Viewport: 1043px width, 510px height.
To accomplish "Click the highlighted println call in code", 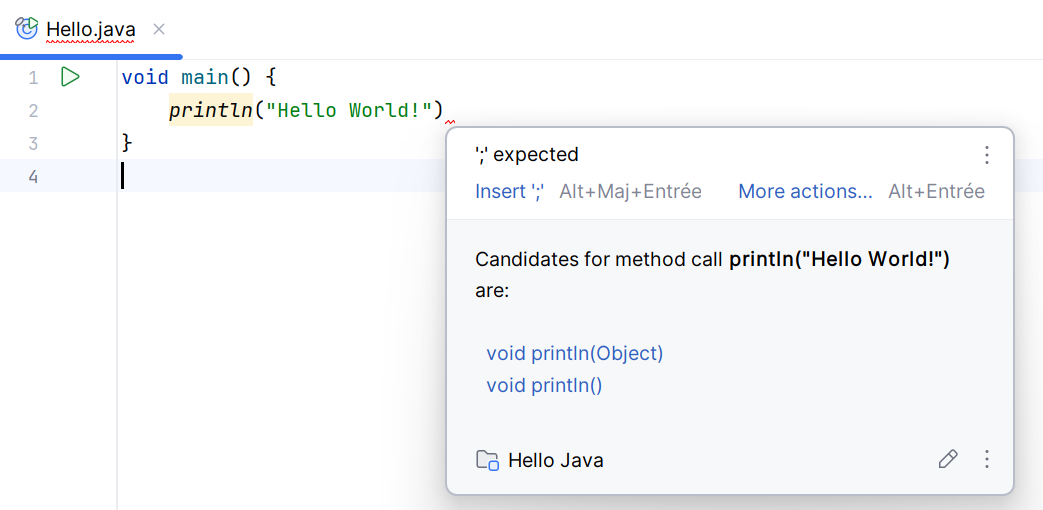I will pyautogui.click(x=210, y=110).
